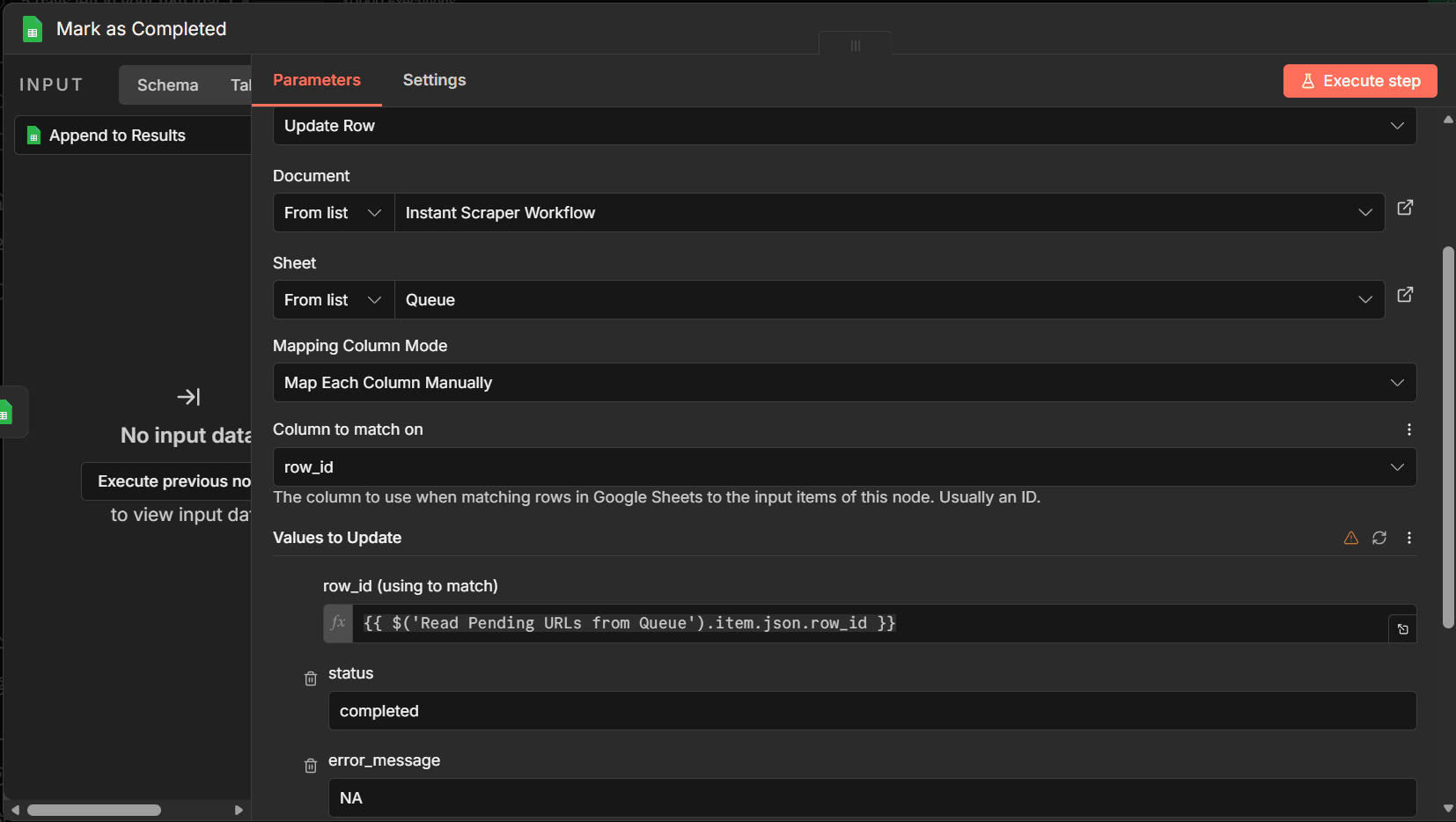Switch to the Settings tab
This screenshot has width=1456, height=822.
(x=434, y=80)
